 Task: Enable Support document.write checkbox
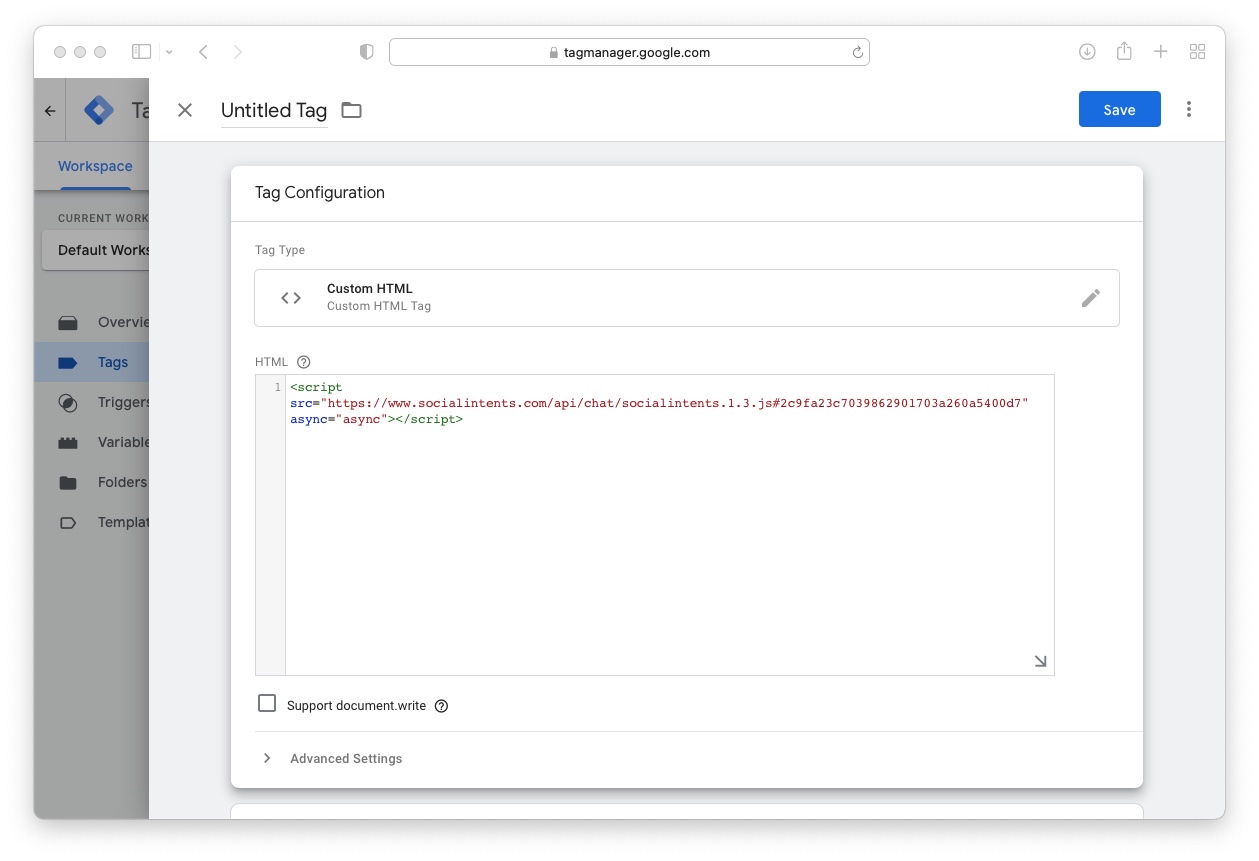pos(267,704)
